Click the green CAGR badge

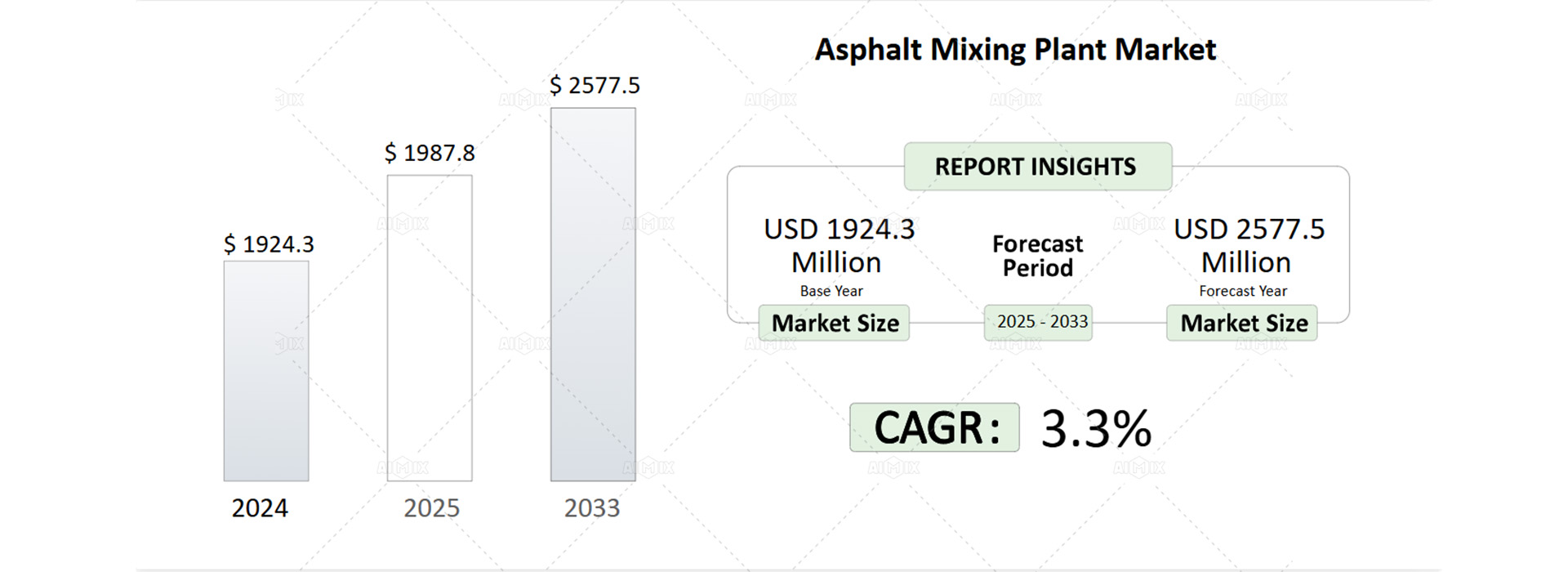coord(934,427)
